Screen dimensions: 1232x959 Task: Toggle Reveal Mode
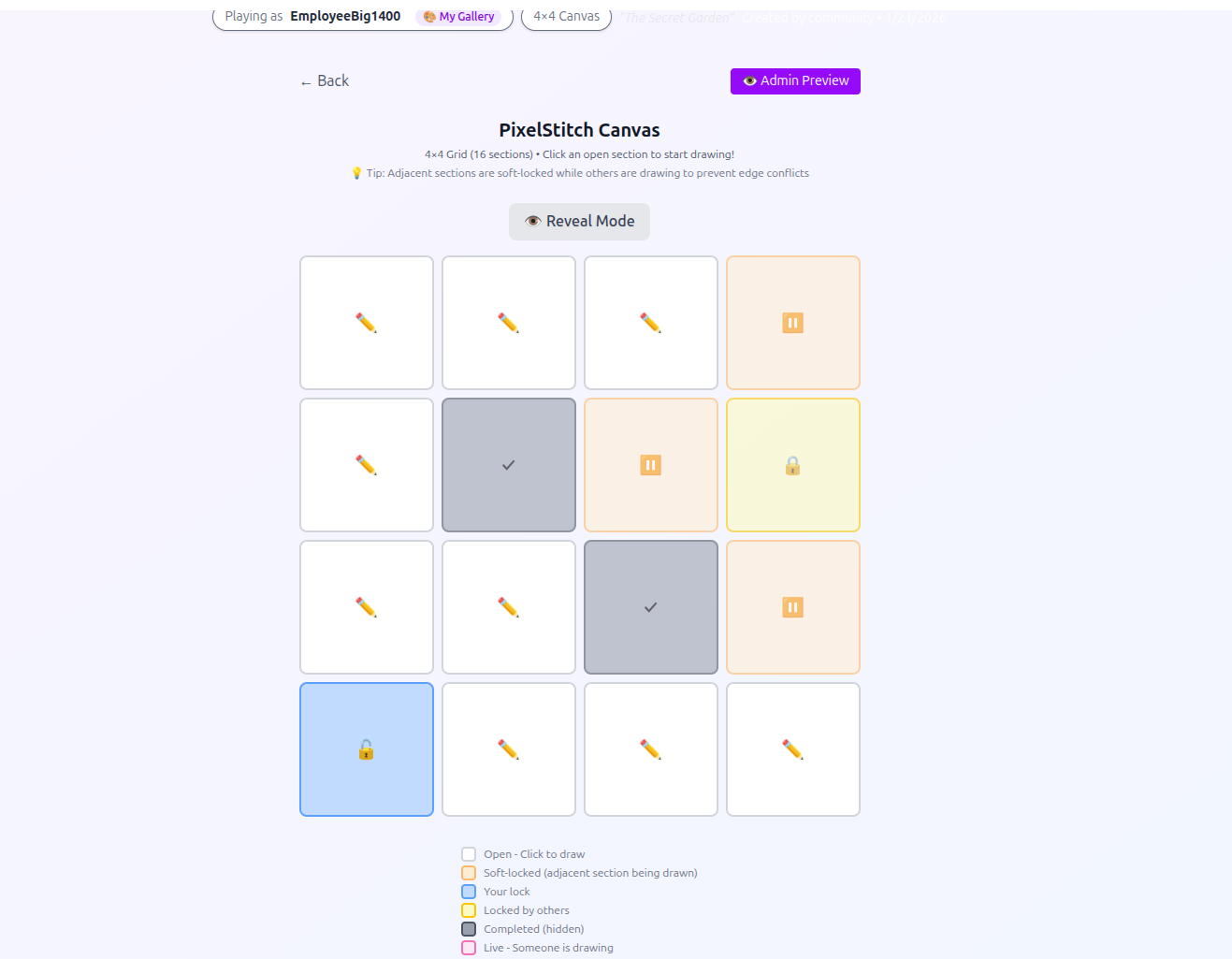579,222
